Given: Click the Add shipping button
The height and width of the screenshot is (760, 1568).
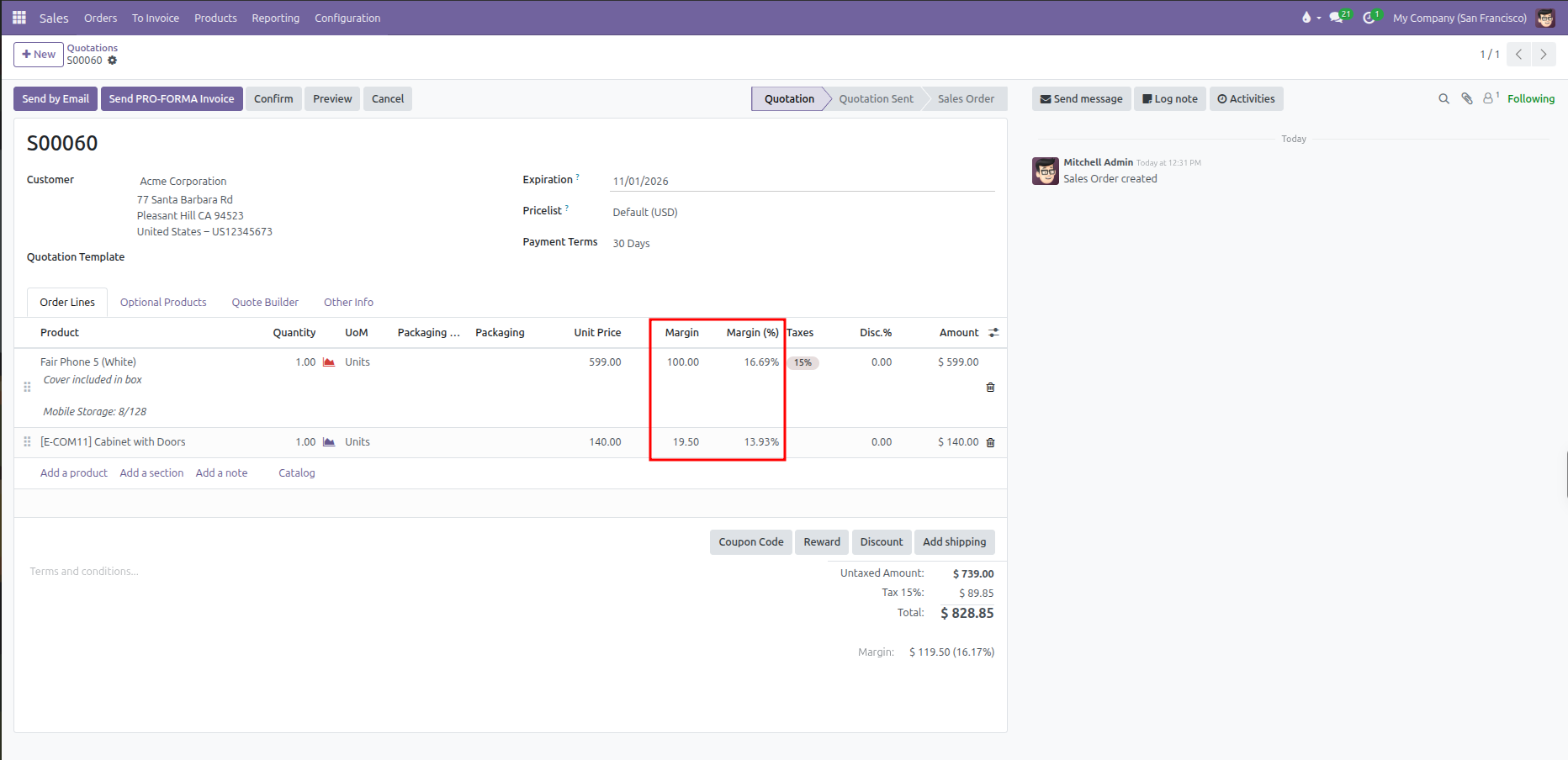Looking at the screenshot, I should pos(954,542).
